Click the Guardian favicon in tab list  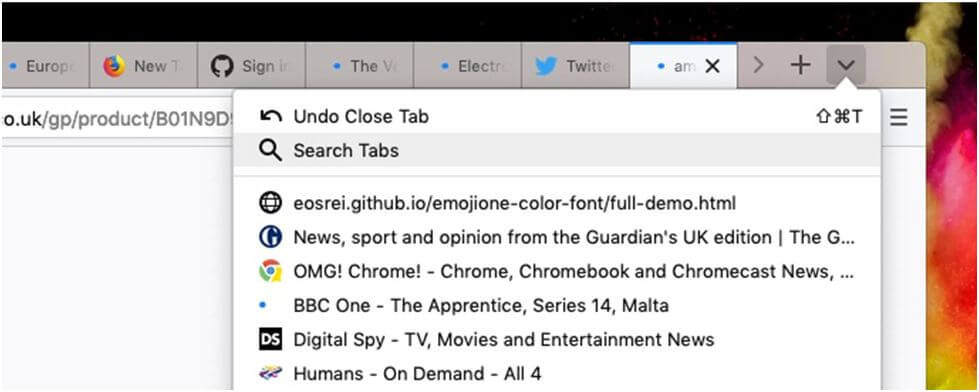[x=270, y=237]
